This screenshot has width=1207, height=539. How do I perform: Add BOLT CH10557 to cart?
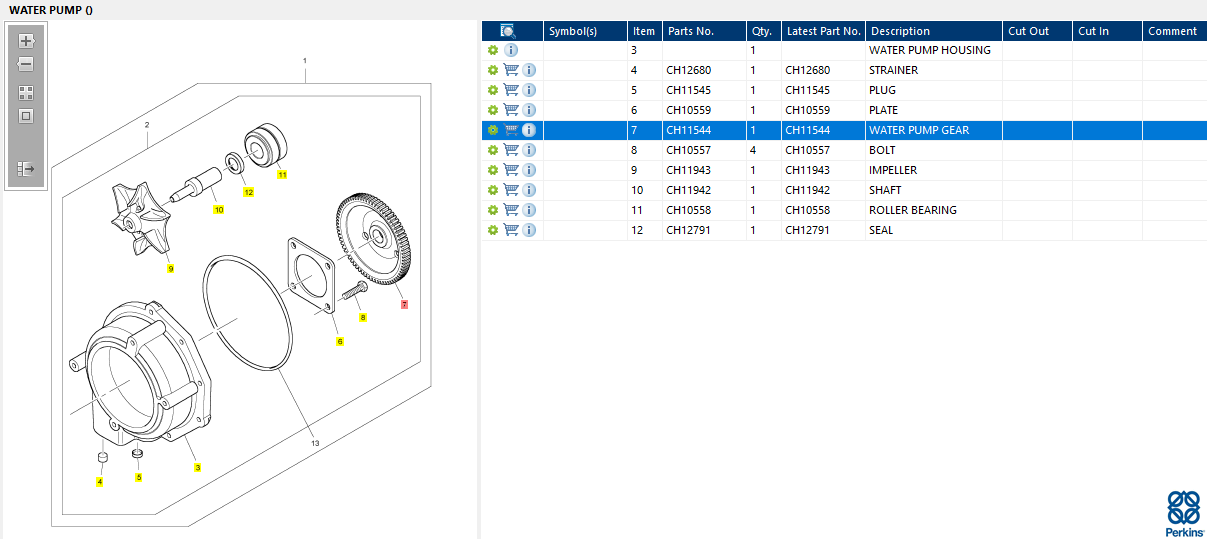coord(511,150)
